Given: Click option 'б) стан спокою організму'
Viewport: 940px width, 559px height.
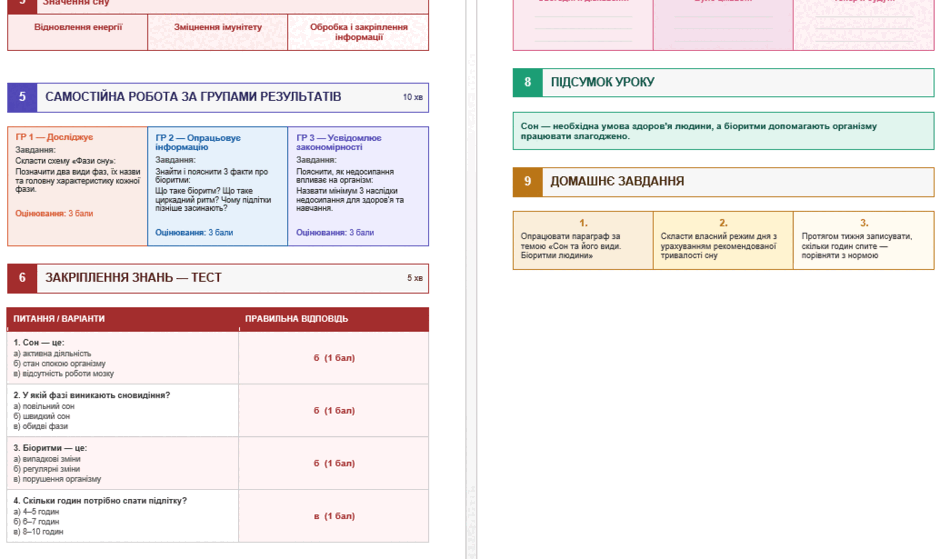Looking at the screenshot, I should [x=59, y=363].
